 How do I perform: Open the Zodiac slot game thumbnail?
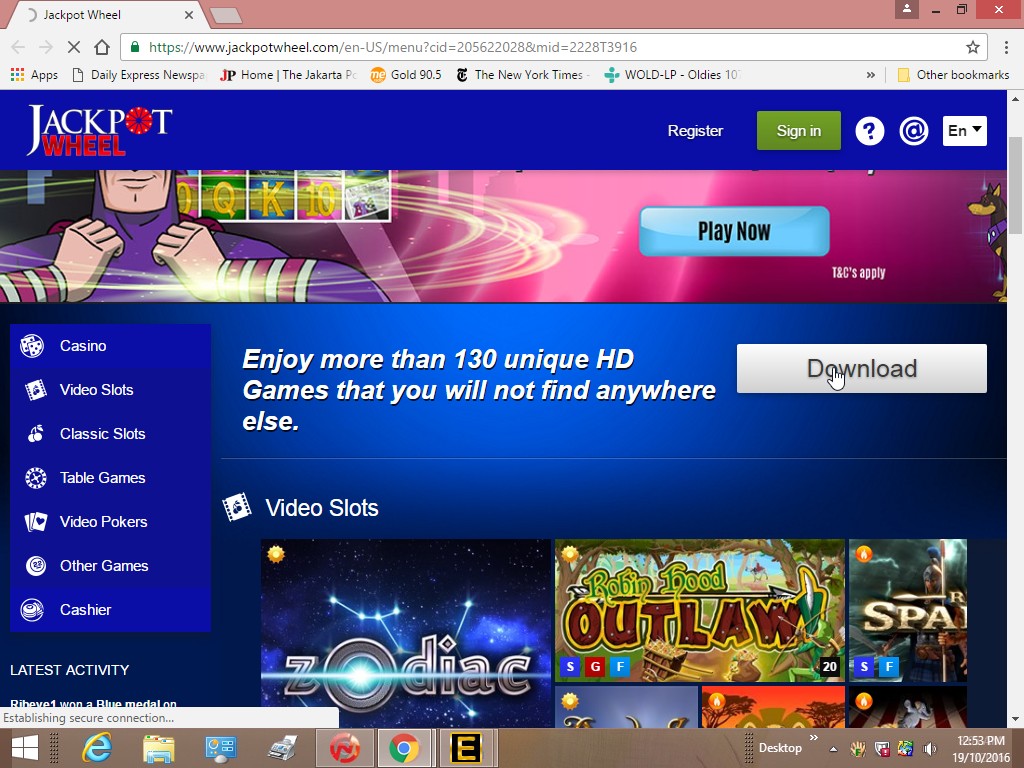(406, 633)
